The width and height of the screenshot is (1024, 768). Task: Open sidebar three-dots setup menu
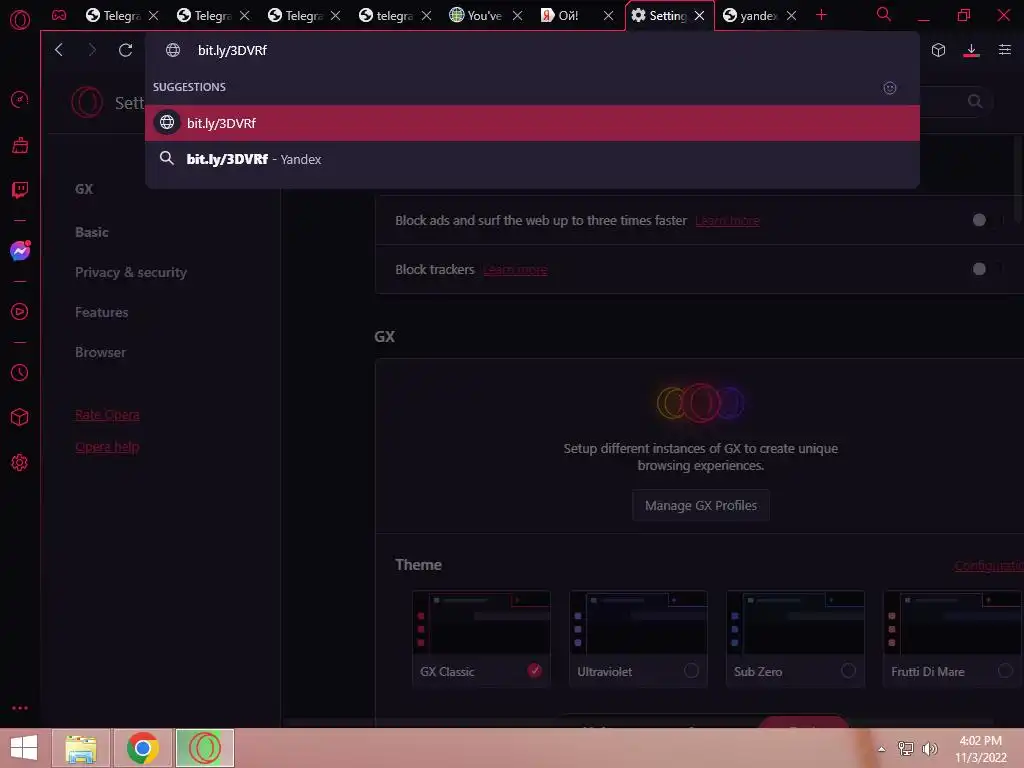pos(20,708)
